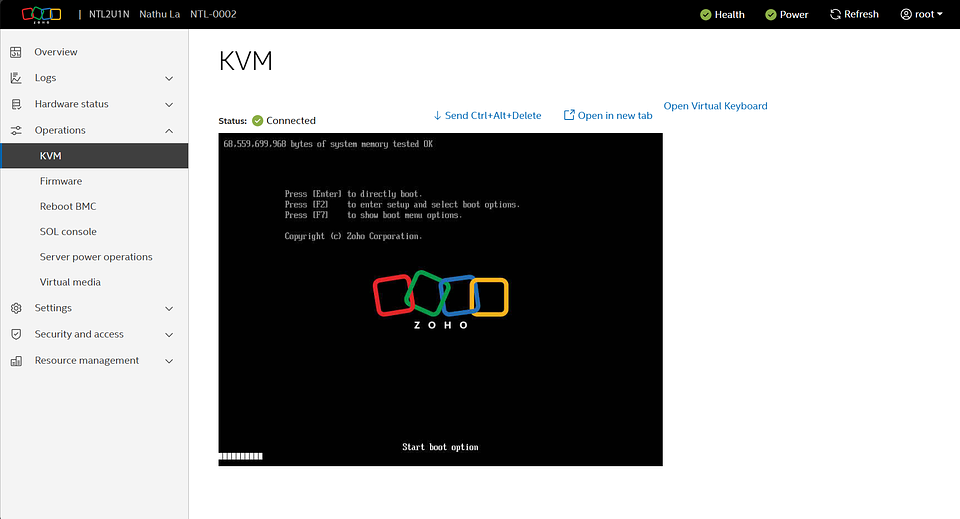Click the external link icon for new tab
Image resolution: width=960 pixels, height=519 pixels.
569,114
